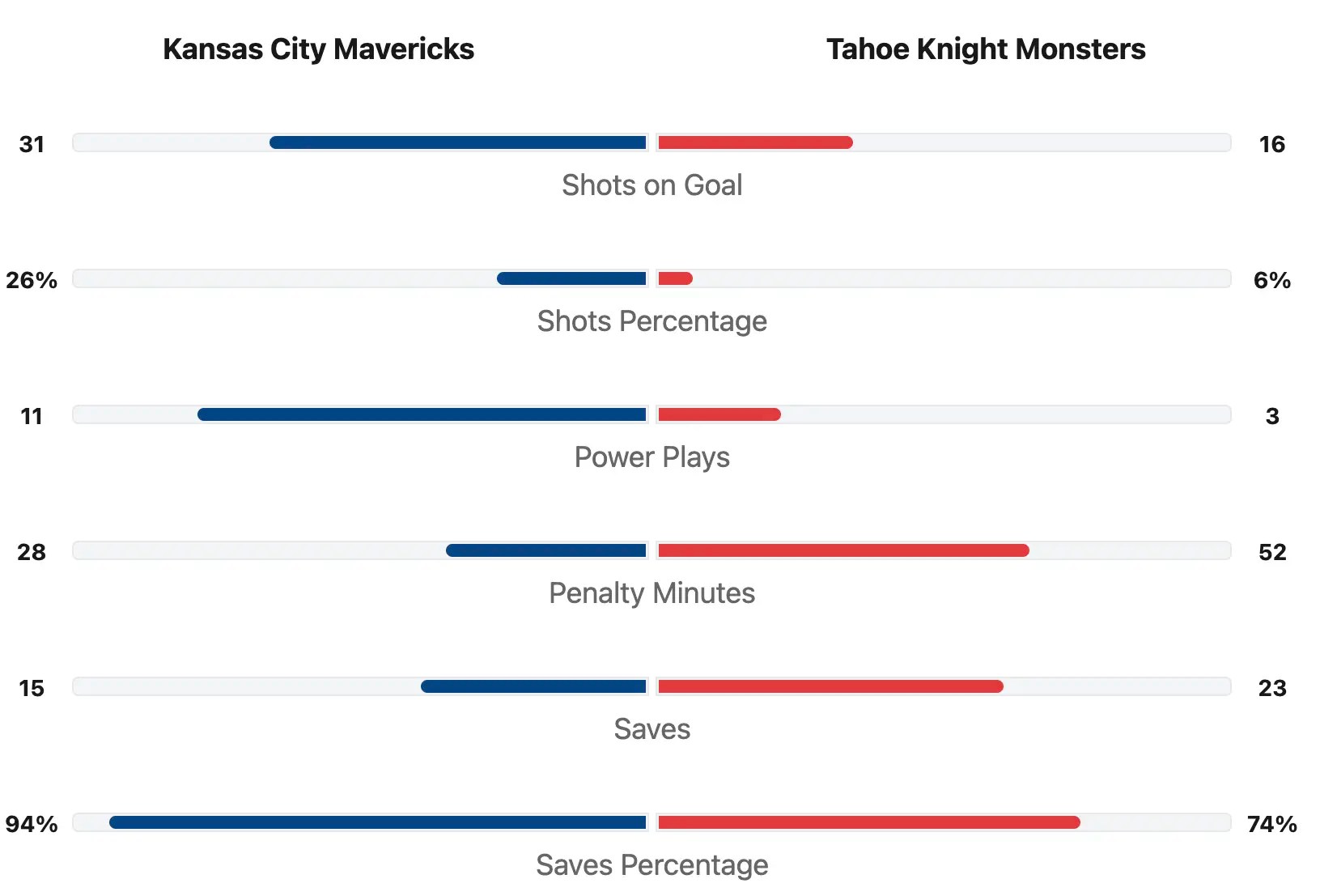This screenshot has height=896, width=1320.
Task: Click the Kansas City Mavericks team heading
Action: [x=318, y=49]
